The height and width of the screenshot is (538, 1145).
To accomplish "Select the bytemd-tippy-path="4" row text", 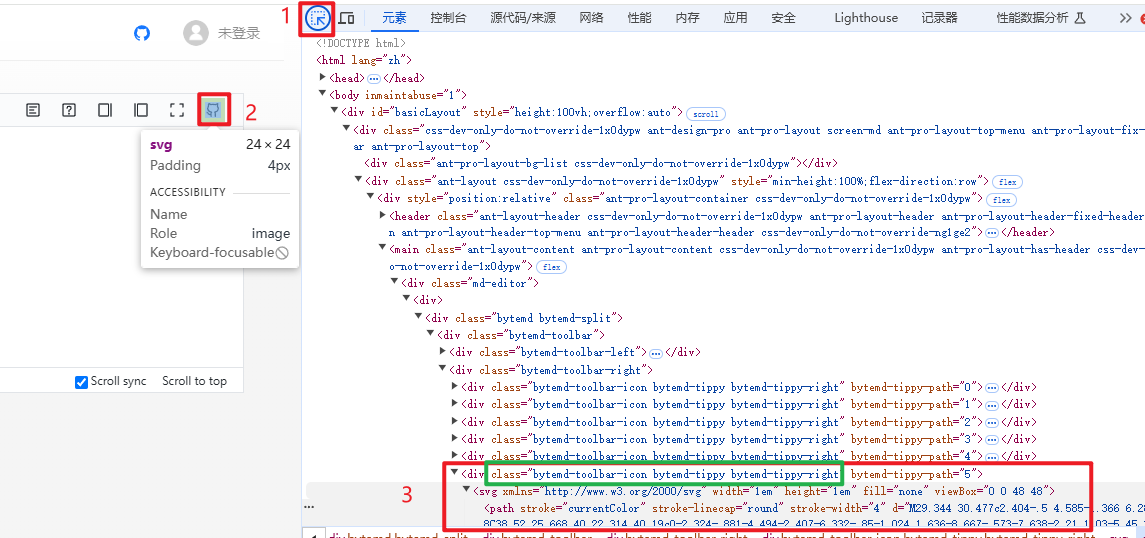I will pos(749,458).
